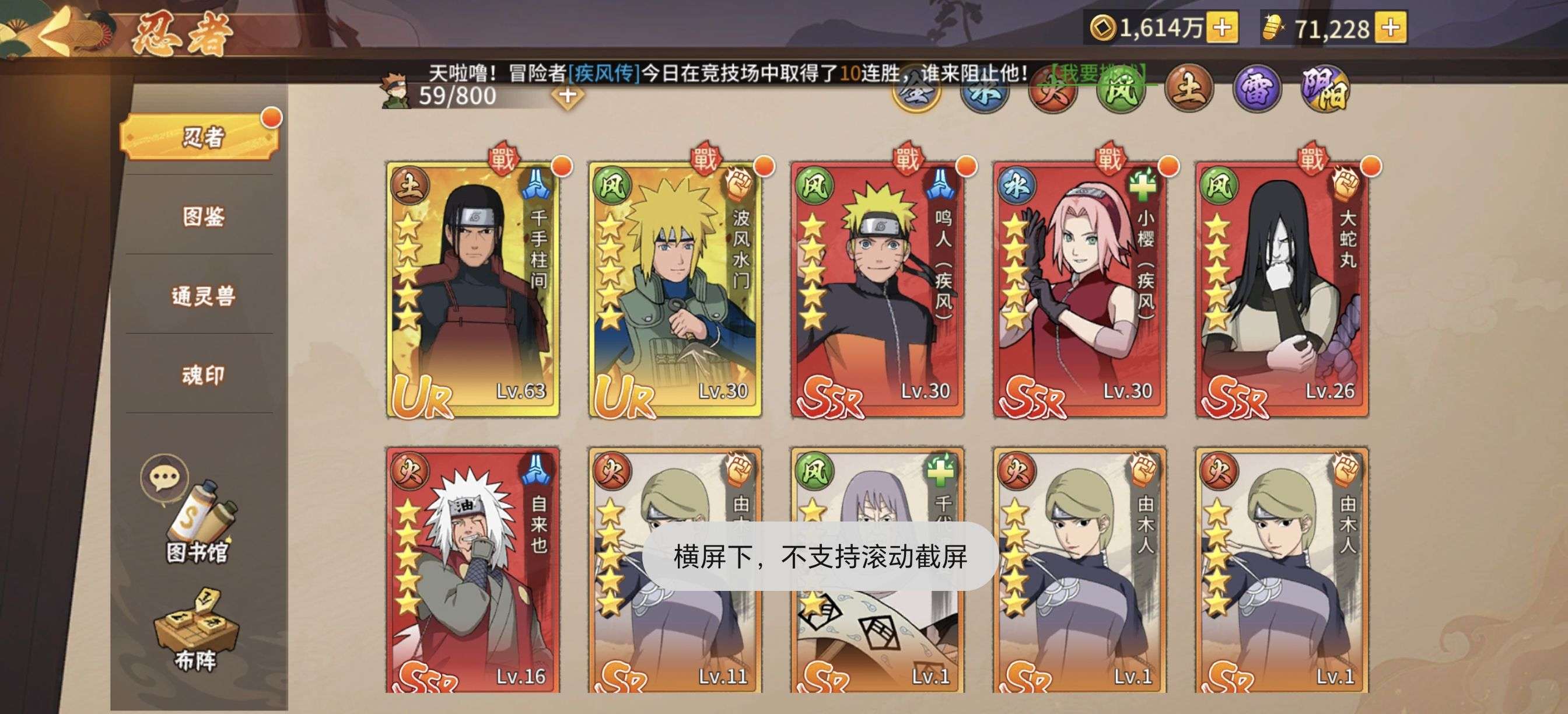Click the 疾风传 player name link

[604, 73]
